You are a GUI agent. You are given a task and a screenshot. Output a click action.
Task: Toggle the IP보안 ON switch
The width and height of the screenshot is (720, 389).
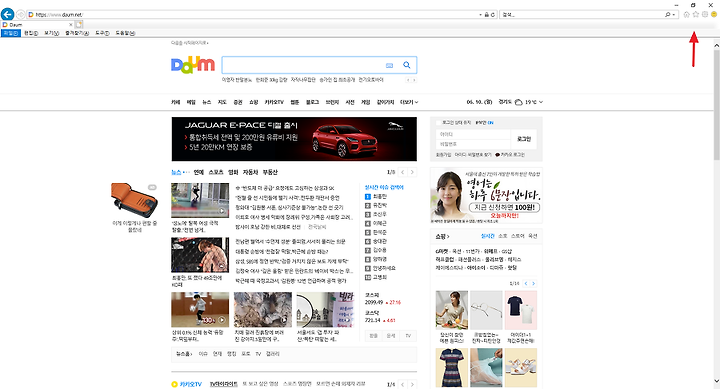[x=485, y=123]
